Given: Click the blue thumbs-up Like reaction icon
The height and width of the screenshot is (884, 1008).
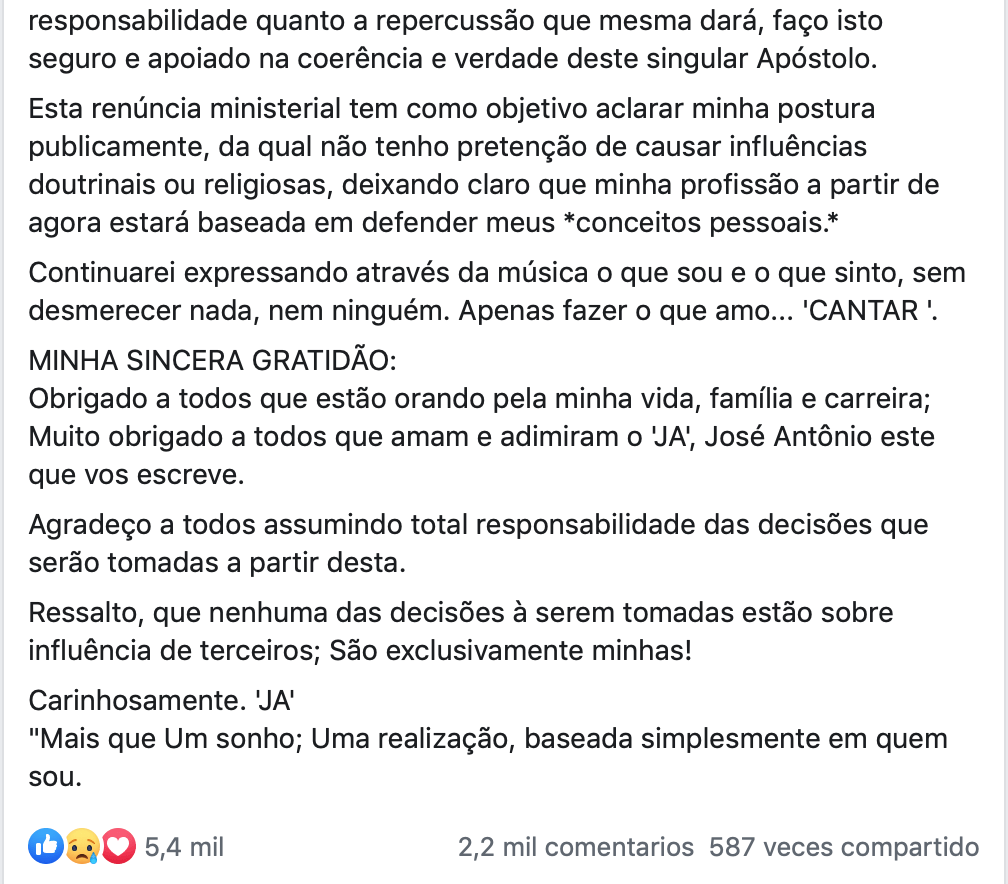Looking at the screenshot, I should (46, 846).
